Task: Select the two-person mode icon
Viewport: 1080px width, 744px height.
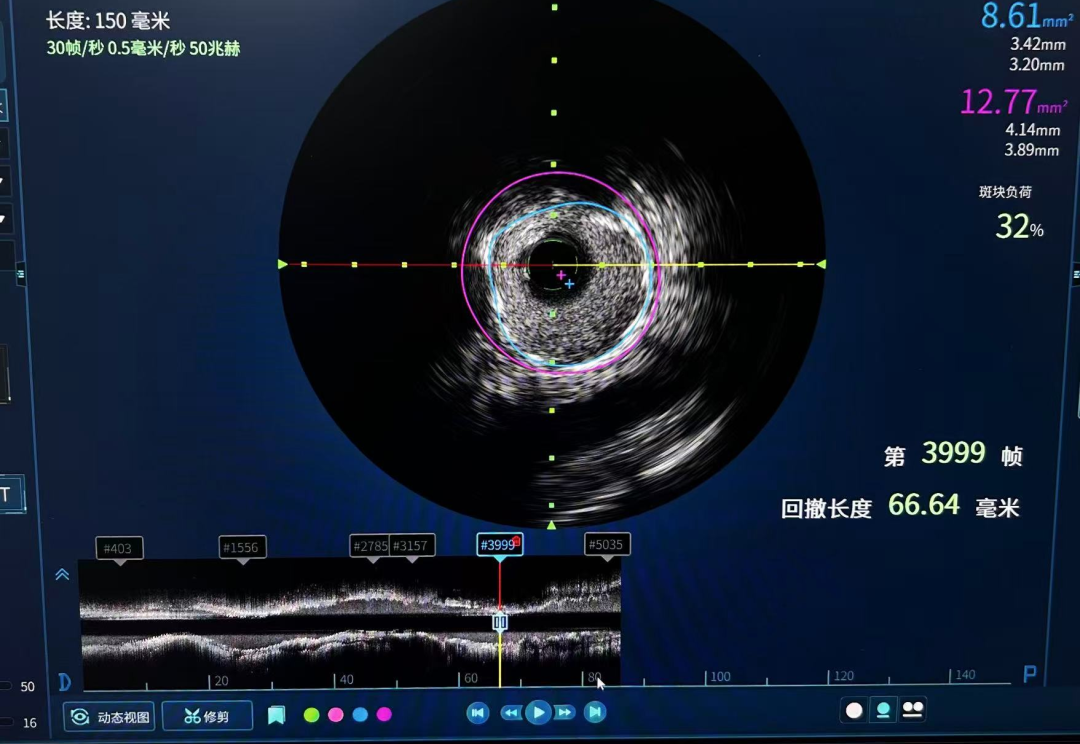Action: tap(913, 710)
